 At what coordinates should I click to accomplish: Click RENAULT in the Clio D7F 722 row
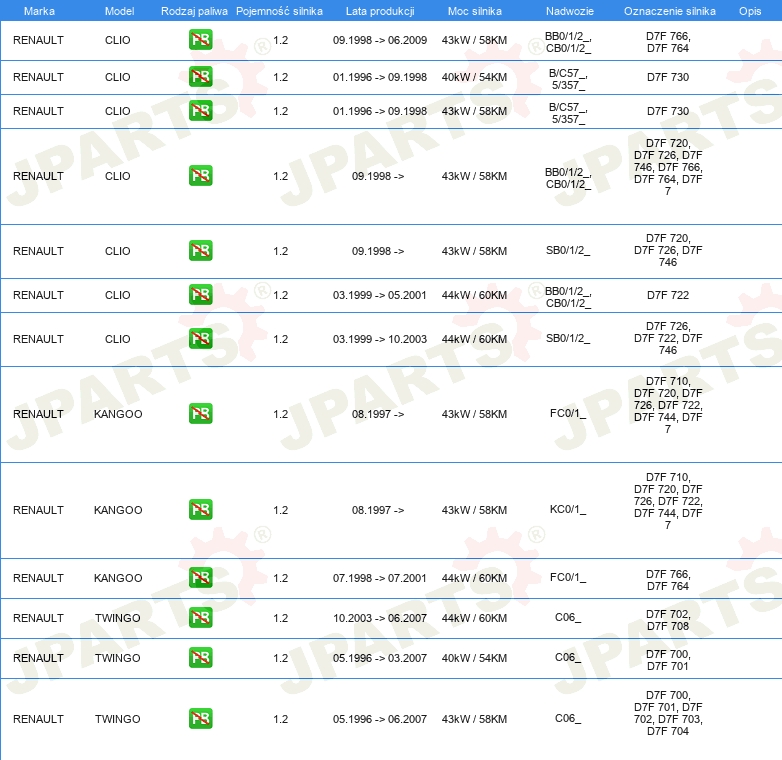click(38, 295)
